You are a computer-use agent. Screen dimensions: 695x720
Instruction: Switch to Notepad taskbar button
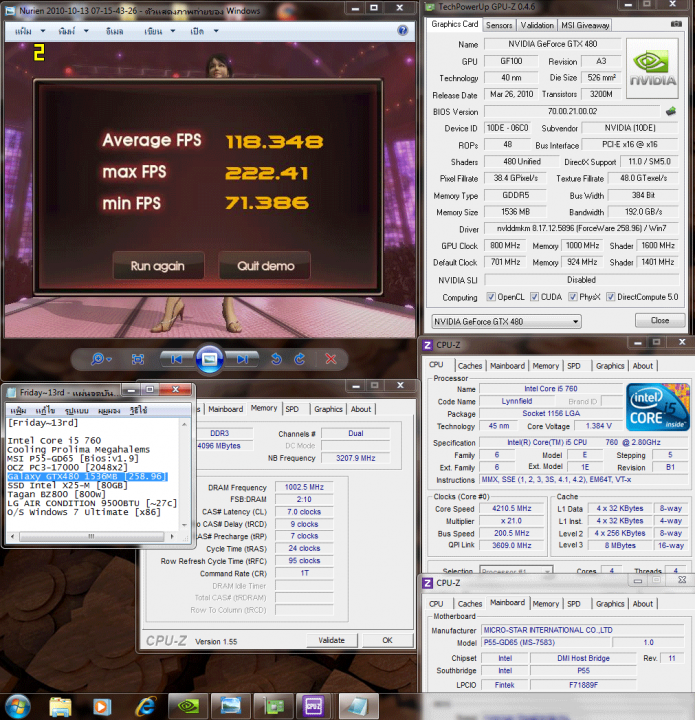[x=359, y=706]
